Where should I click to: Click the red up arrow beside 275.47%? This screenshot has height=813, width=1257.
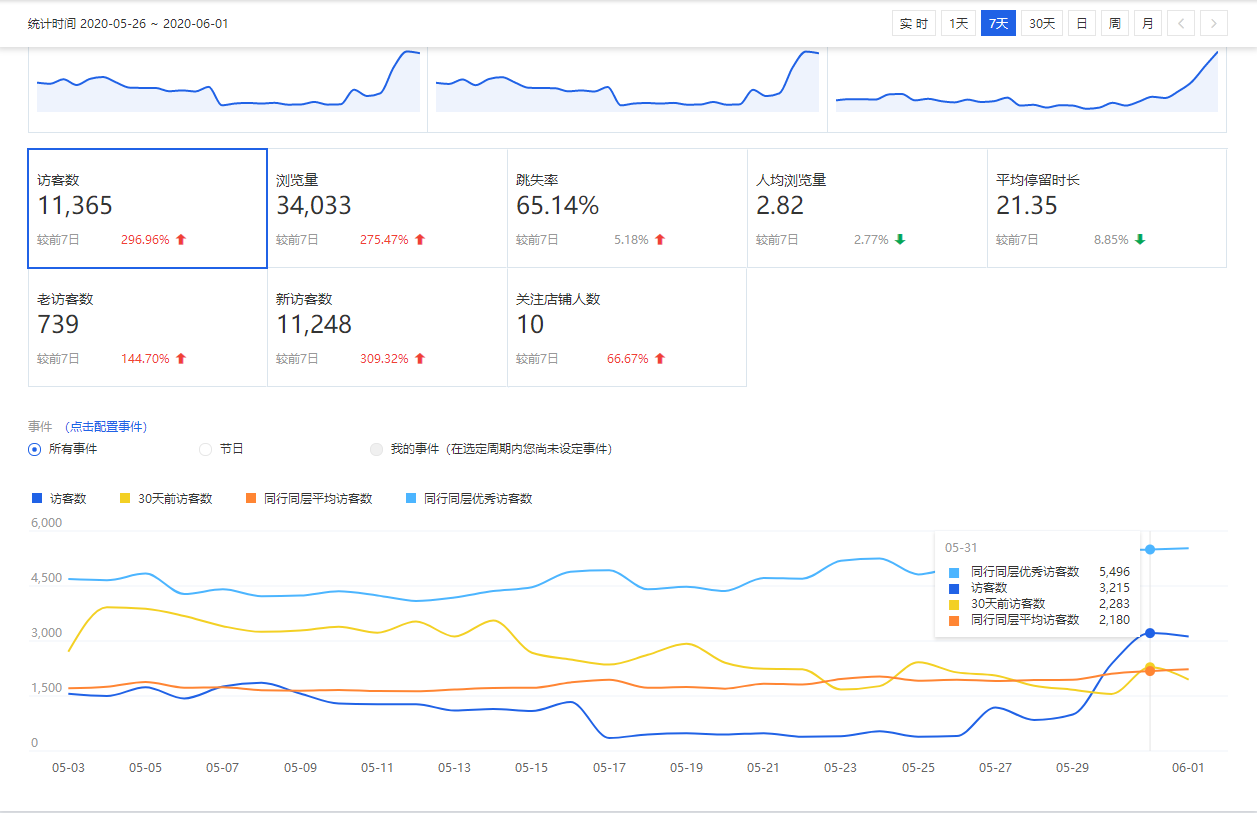coord(420,240)
